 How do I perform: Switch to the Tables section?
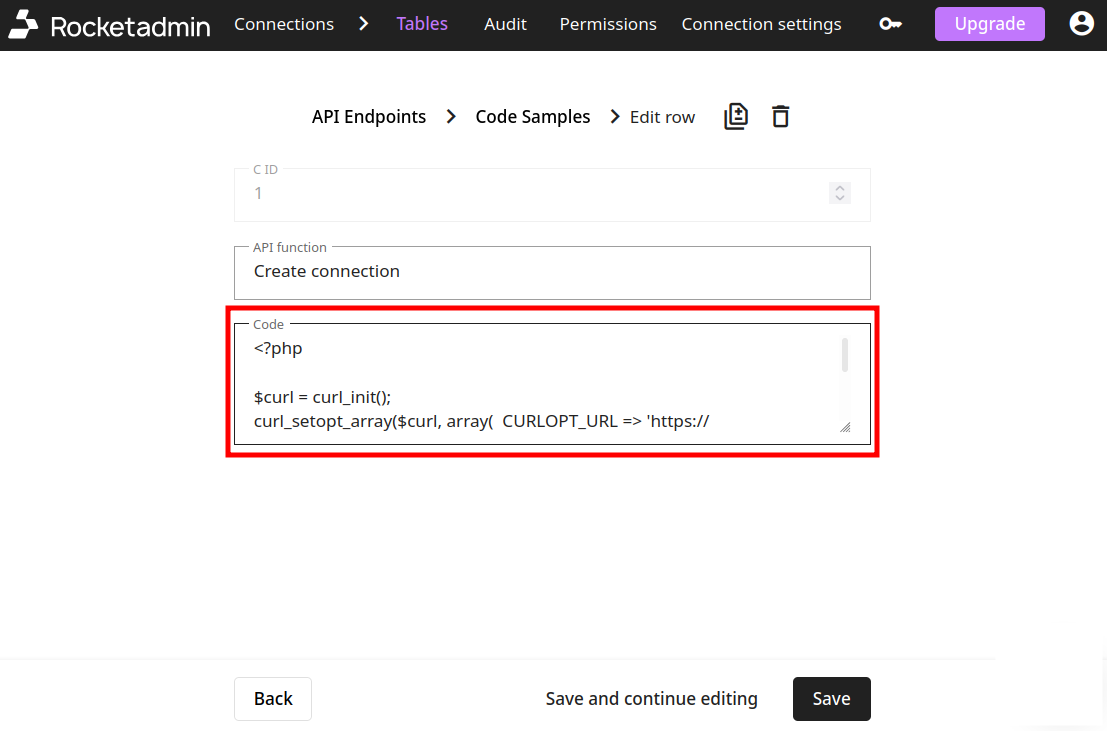click(x=421, y=23)
